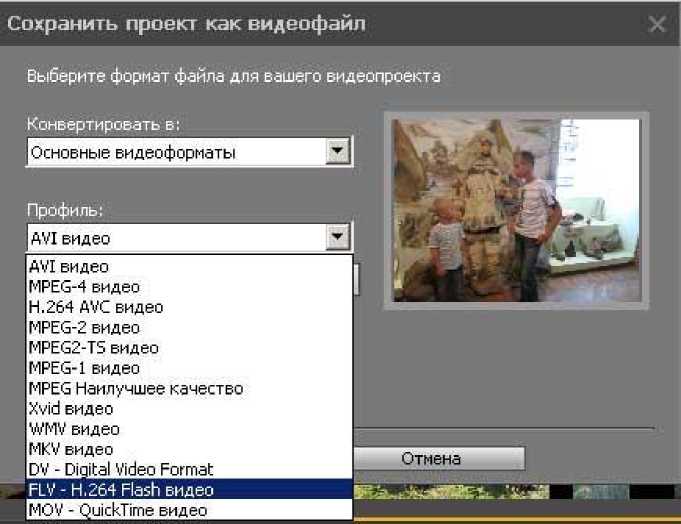Choose MPEG-1 видео profile
The width and height of the screenshot is (681, 524).
[189, 368]
